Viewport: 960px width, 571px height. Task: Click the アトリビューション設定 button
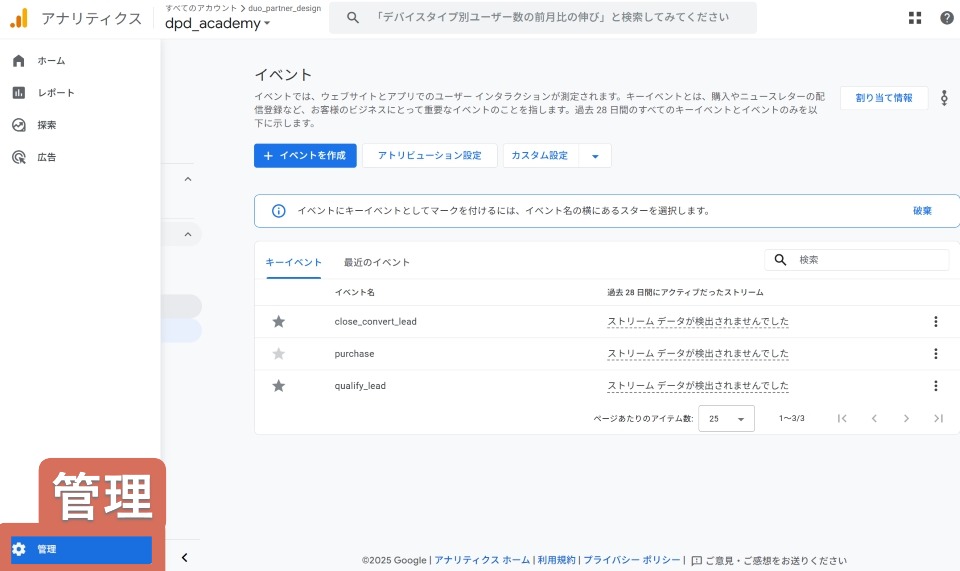429,156
